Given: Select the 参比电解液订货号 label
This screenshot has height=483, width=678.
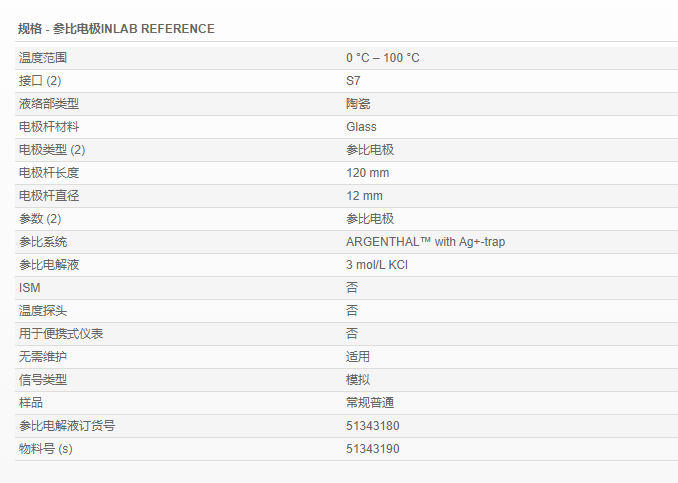Looking at the screenshot, I should tap(67, 426).
